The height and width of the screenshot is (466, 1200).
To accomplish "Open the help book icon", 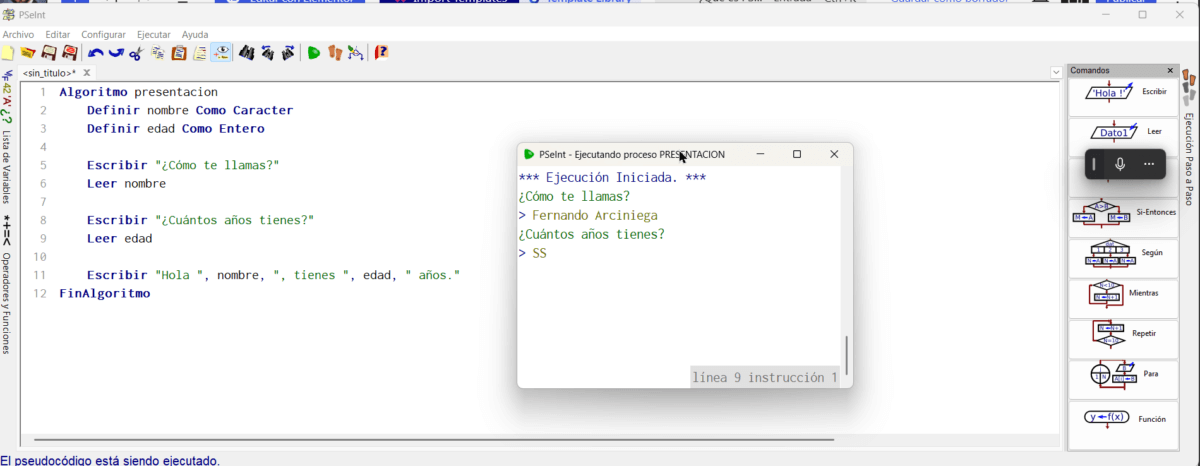I will pos(381,53).
